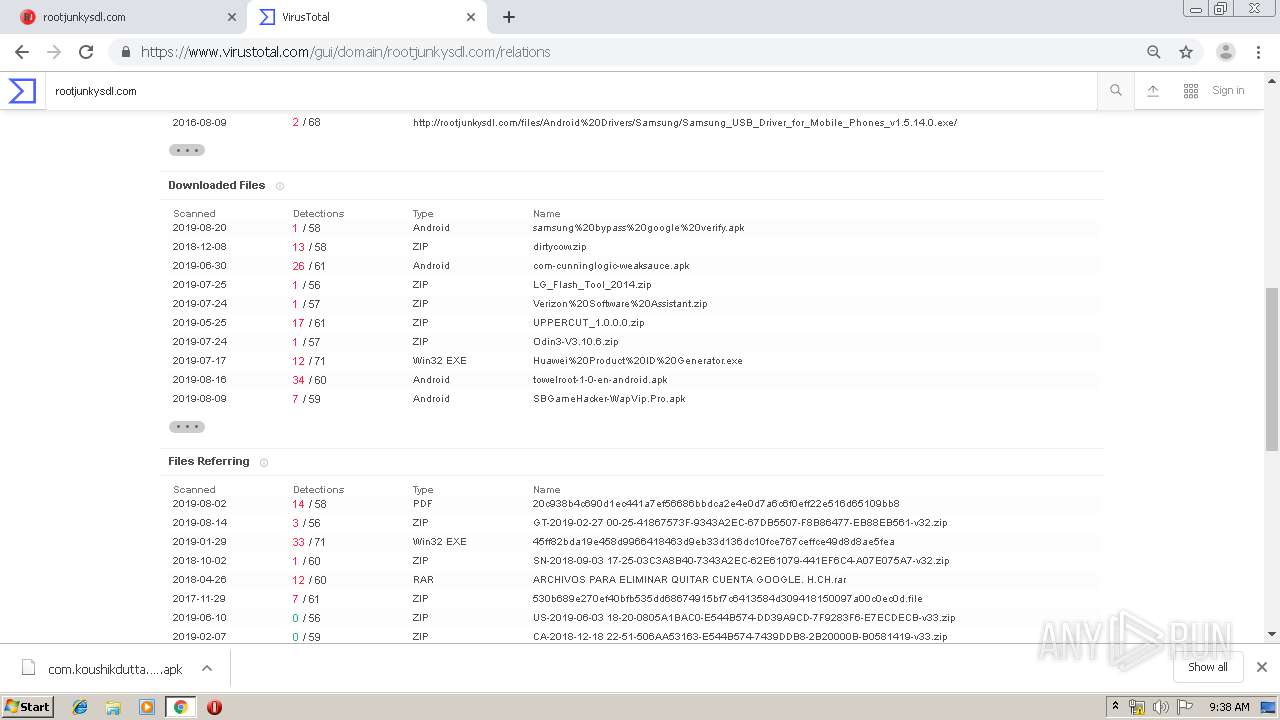Click the page vertical scrollbar
Viewport: 1280px width, 720px height.
coord(1272,370)
